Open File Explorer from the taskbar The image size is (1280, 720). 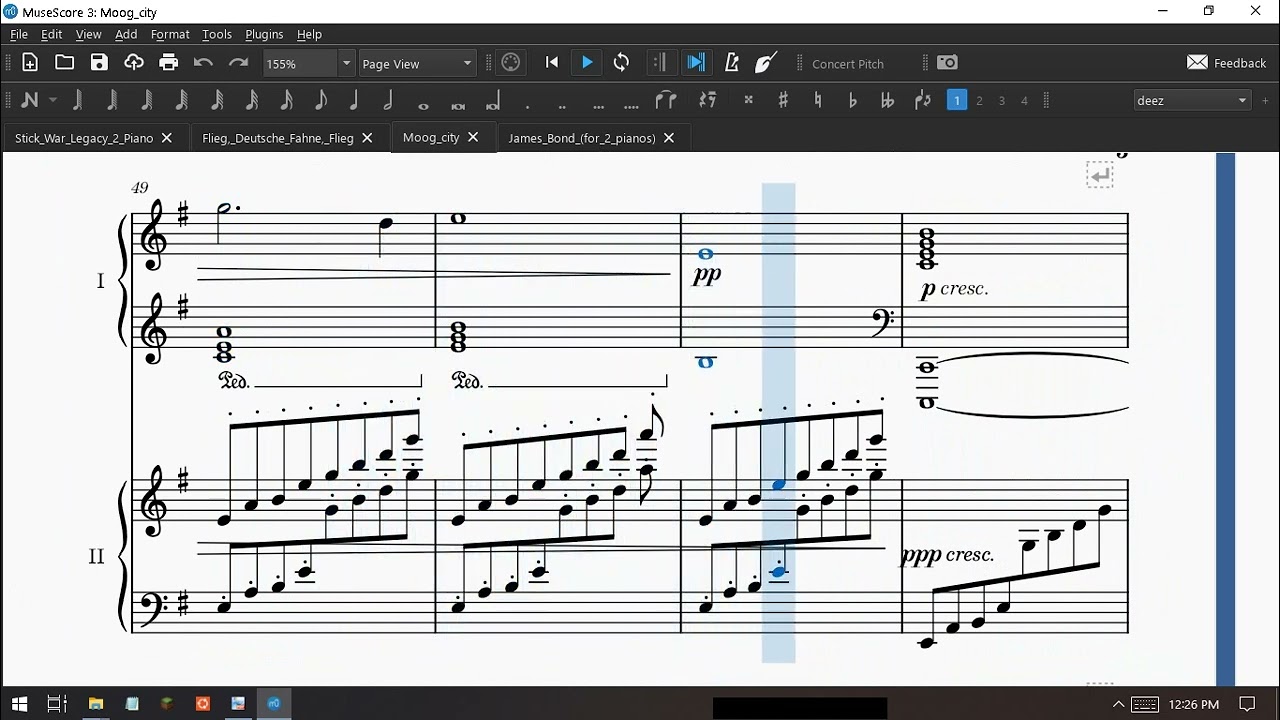(x=96, y=704)
